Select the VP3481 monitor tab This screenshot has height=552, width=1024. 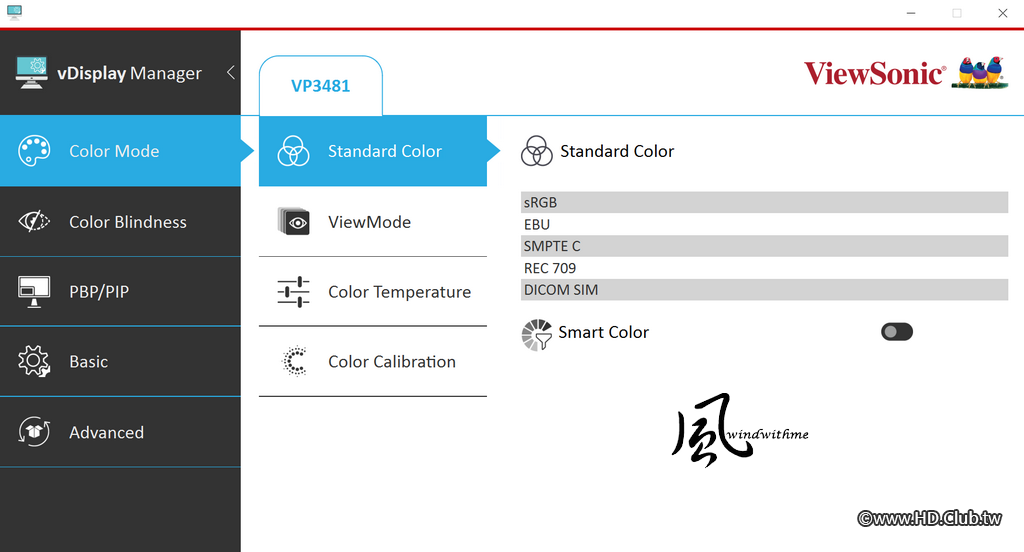[x=321, y=86]
